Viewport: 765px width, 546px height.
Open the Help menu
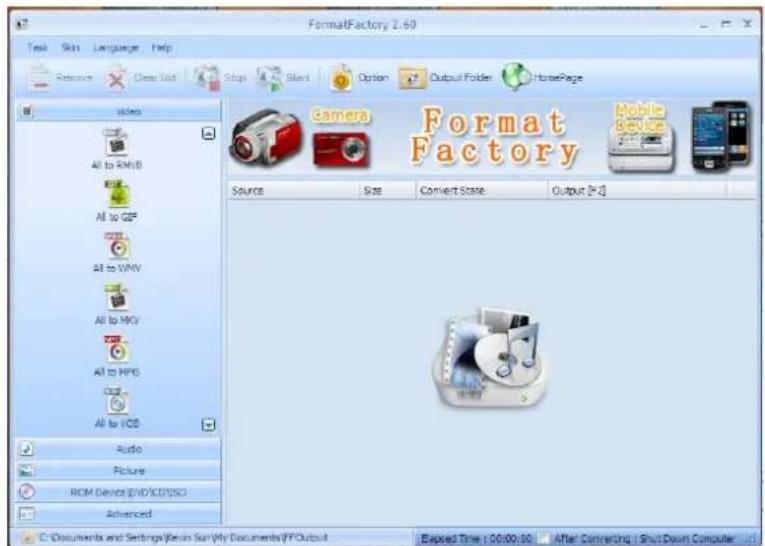coord(161,47)
